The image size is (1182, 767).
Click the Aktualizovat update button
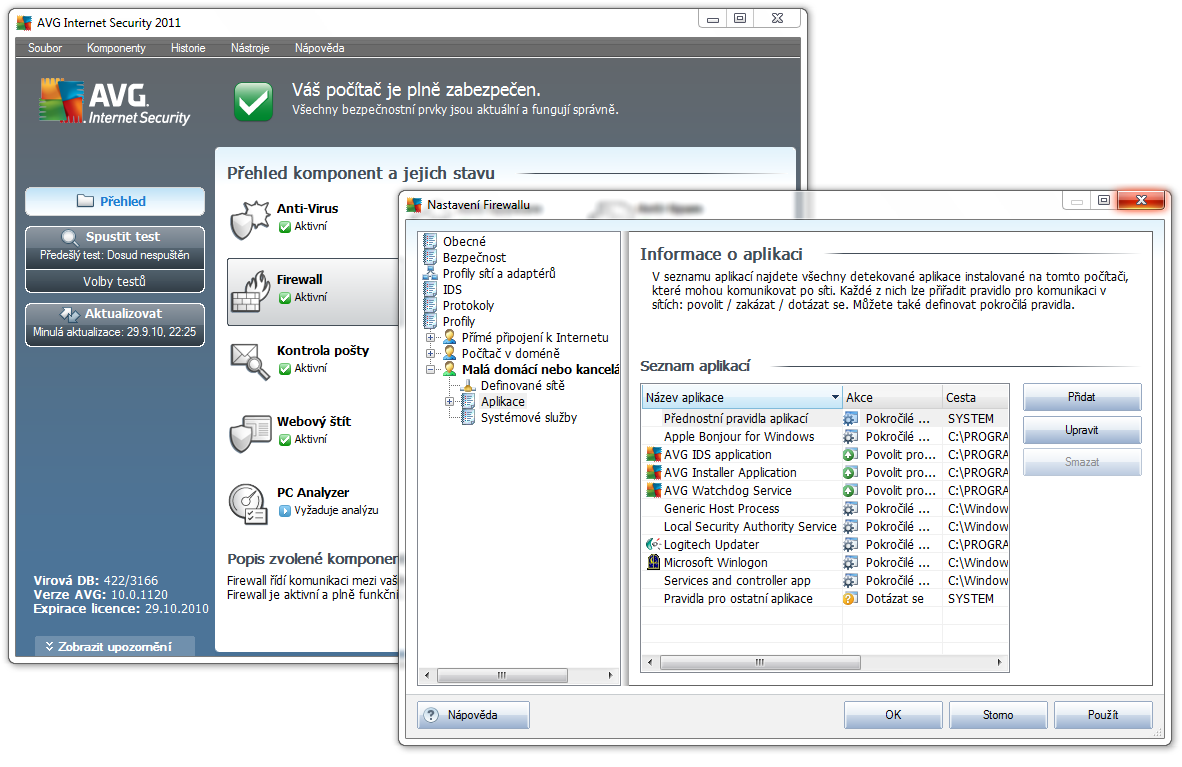coord(115,323)
